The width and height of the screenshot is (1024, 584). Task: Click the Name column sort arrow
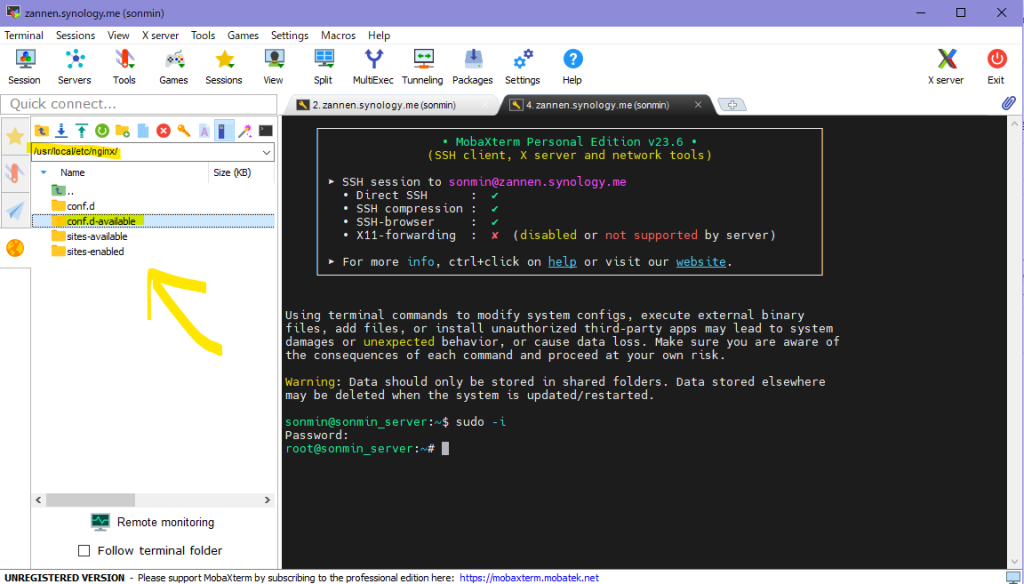click(43, 173)
